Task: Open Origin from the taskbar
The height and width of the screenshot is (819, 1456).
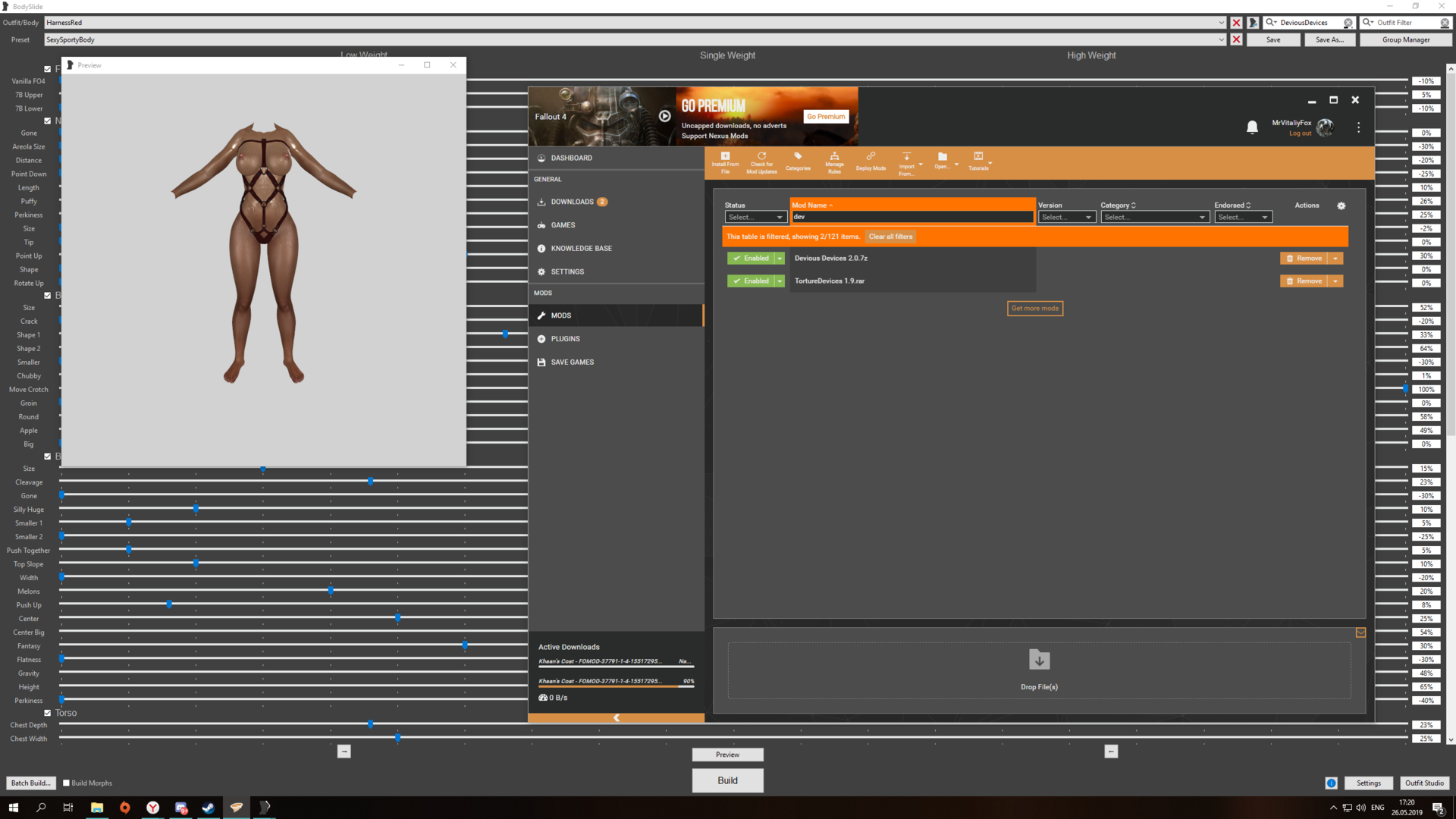Action: pyautogui.click(x=125, y=808)
